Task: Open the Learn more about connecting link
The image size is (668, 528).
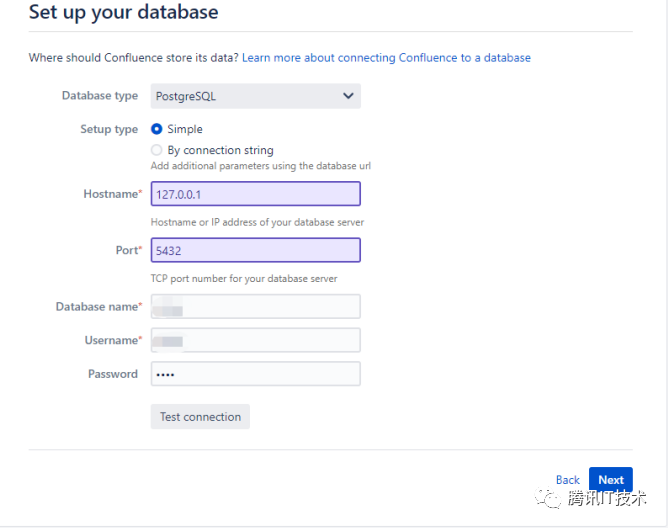Action: coord(386,58)
